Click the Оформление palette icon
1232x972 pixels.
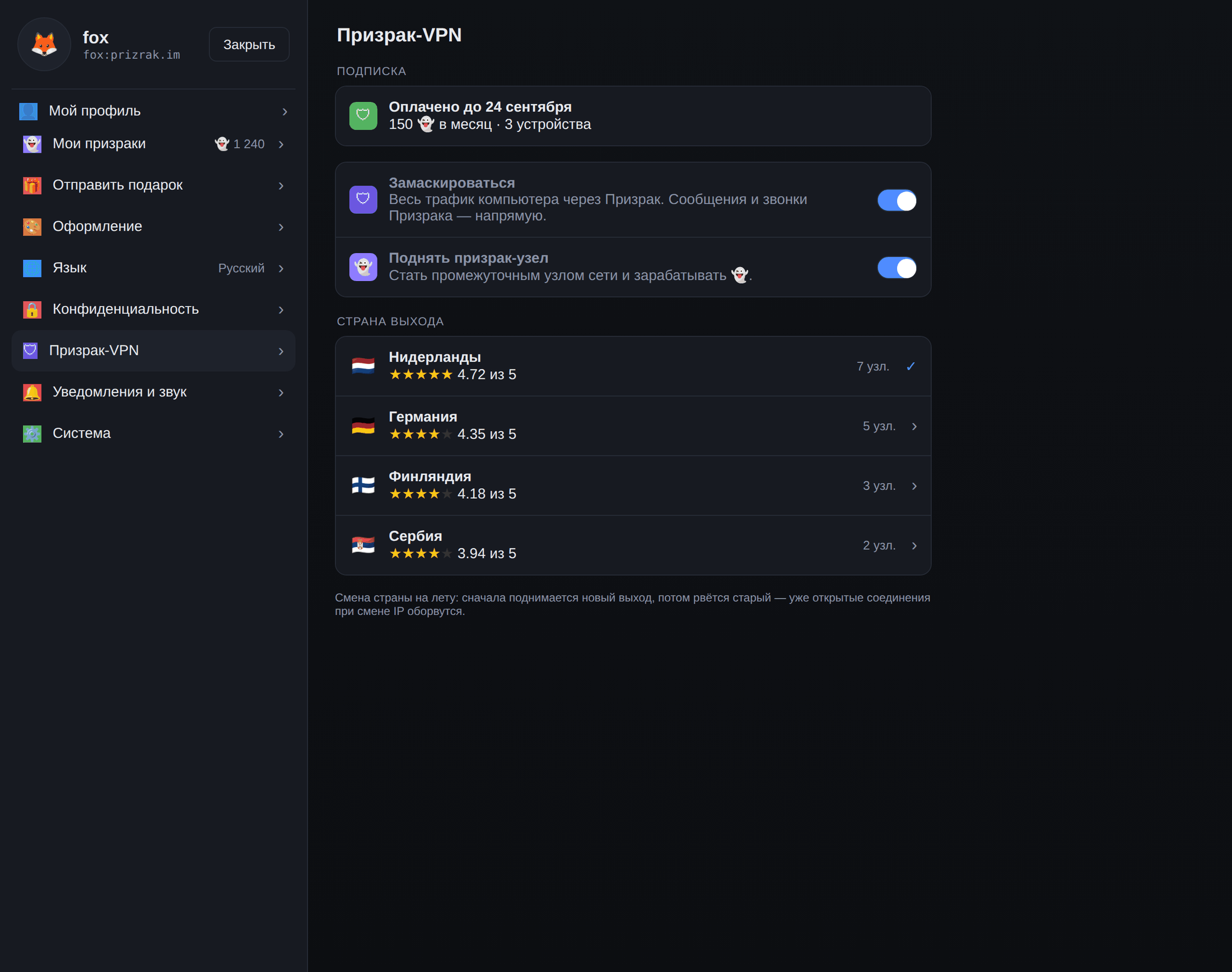pyautogui.click(x=32, y=227)
